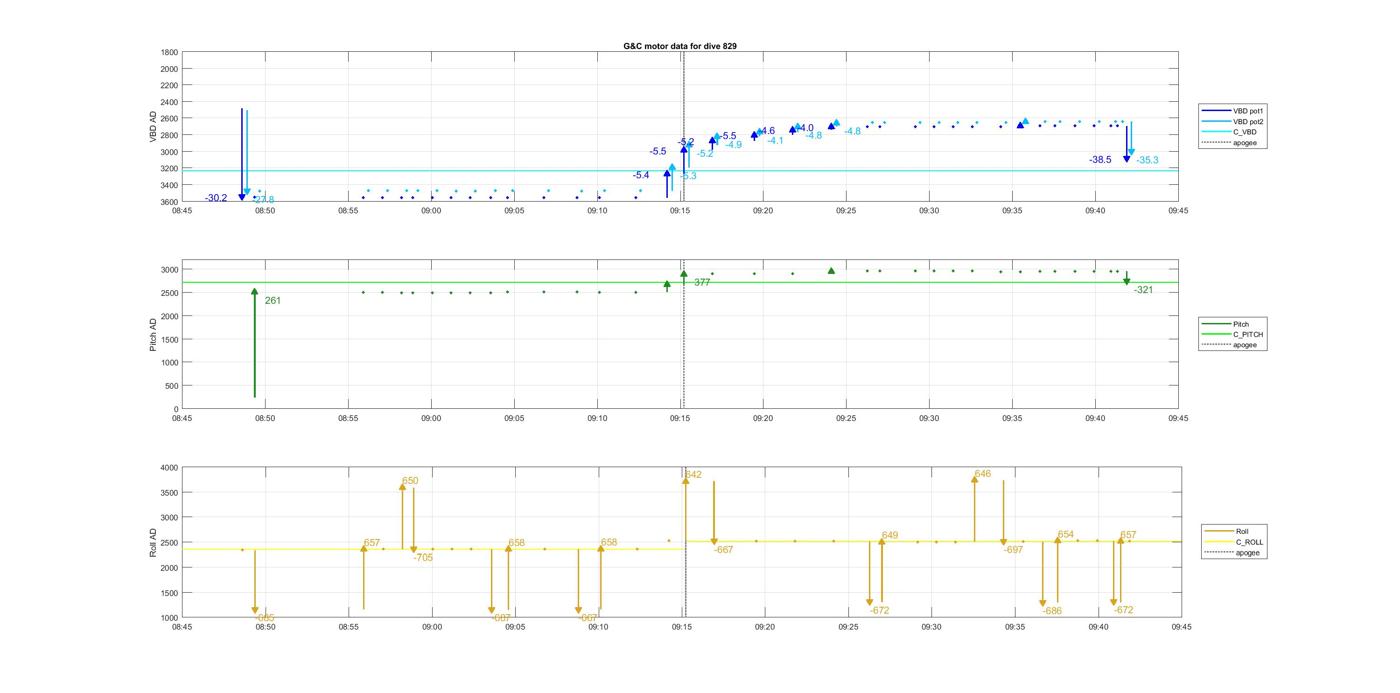Viewport: 1400px width, 693px height.
Task: Click the '-697' roll data label
Action: coord(1014,550)
